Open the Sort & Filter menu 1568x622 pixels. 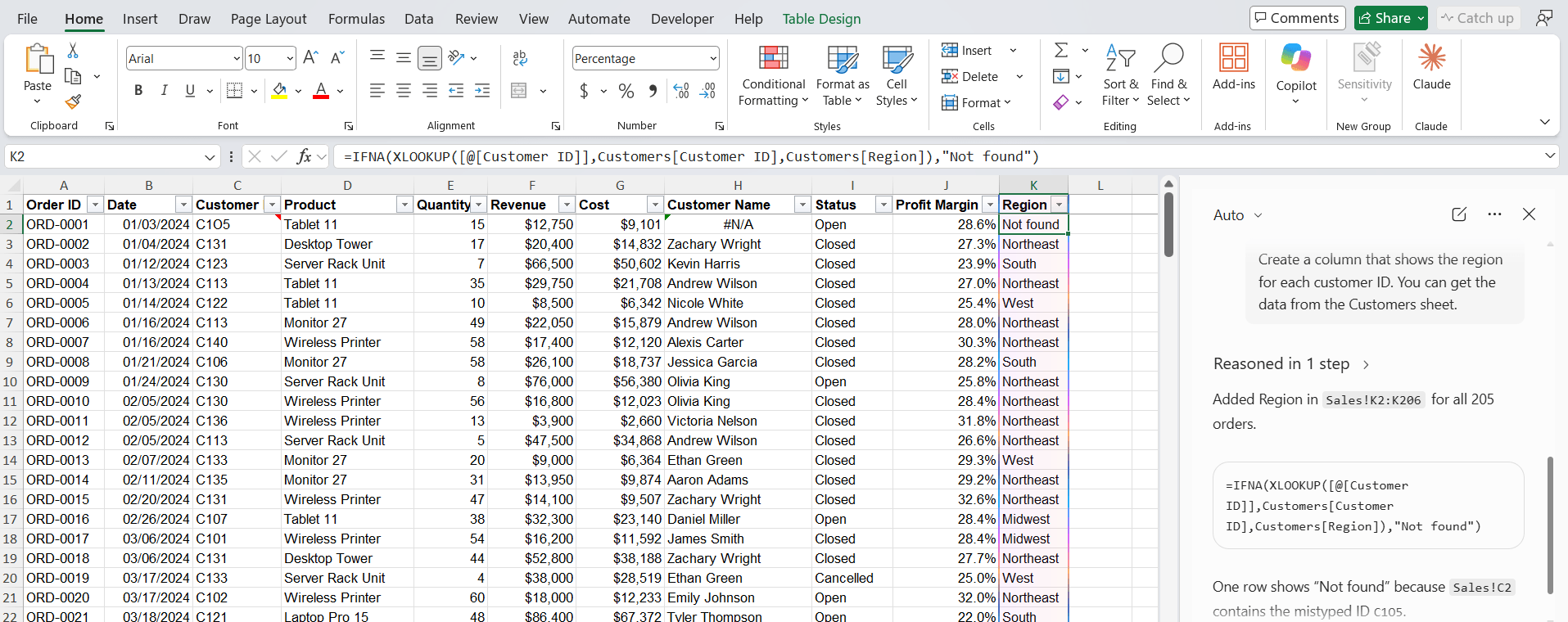click(x=1120, y=75)
